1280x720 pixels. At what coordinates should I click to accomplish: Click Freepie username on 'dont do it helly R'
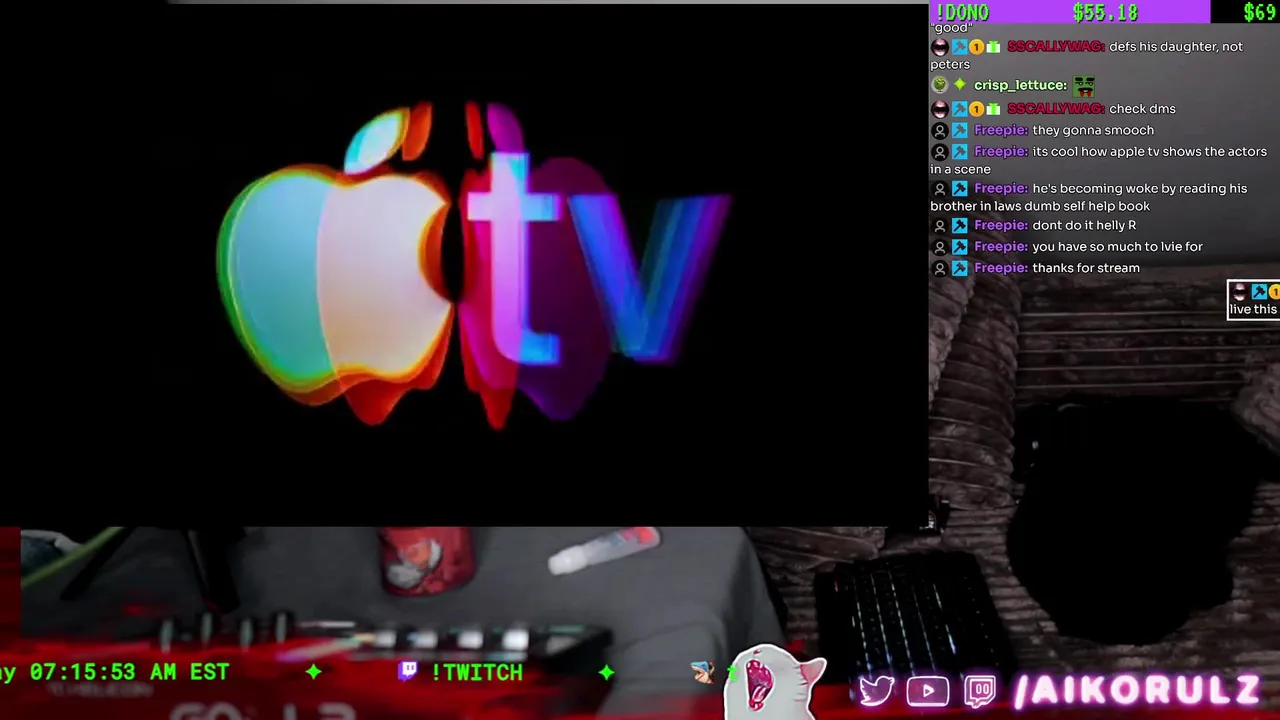coord(1001,226)
